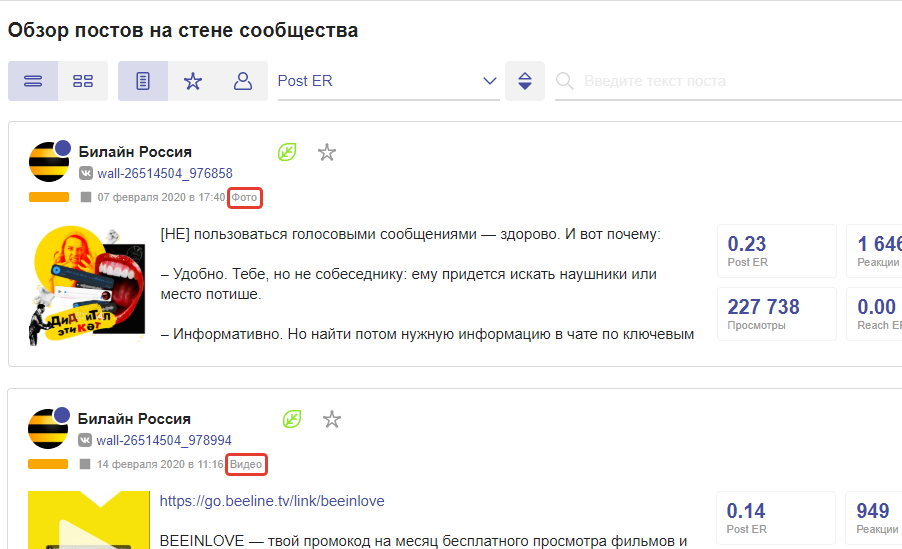
Task: Click date 07 февраля 2020 в 17:40
Action: (161, 197)
